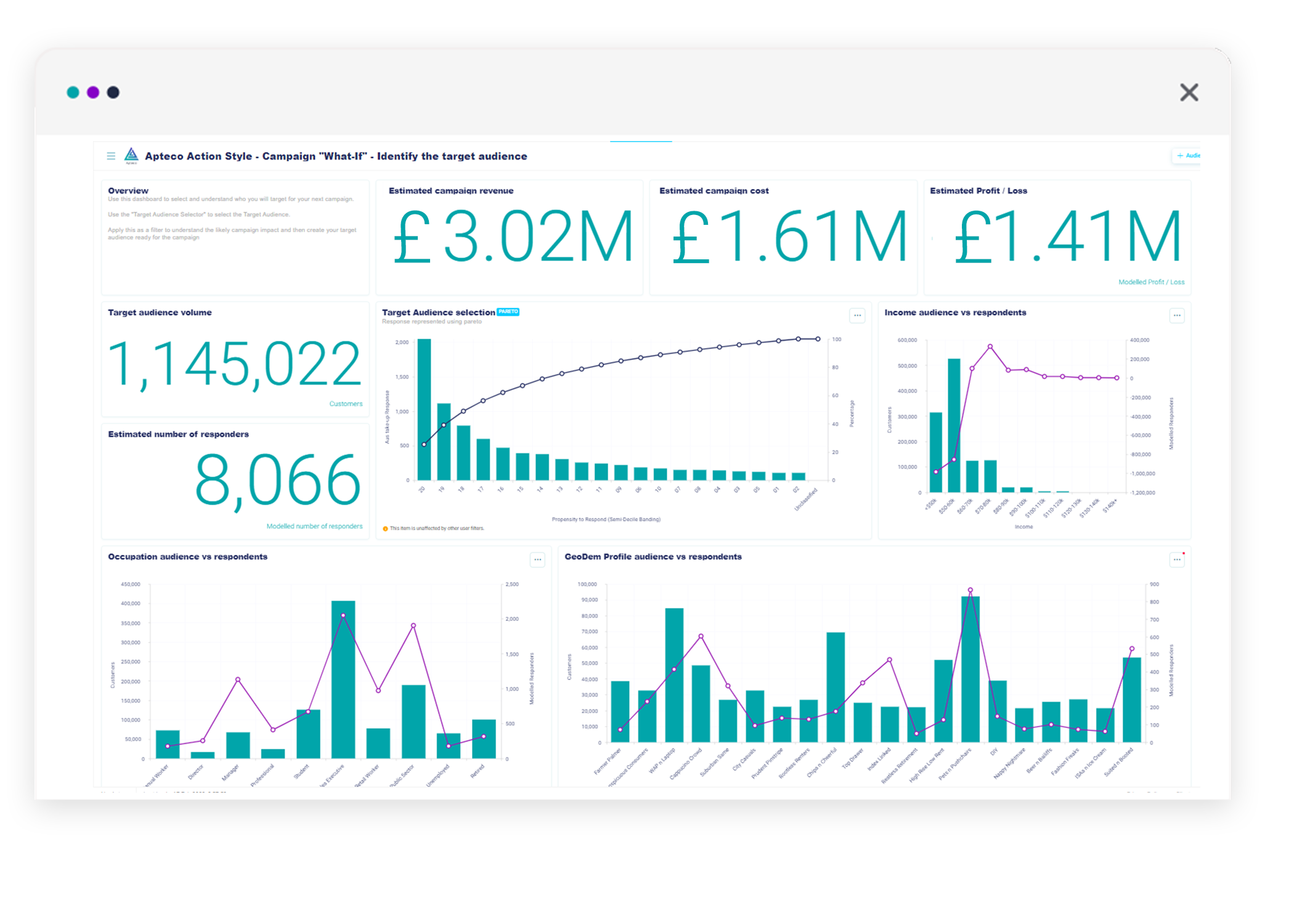This screenshot has height=924, width=1294.
Task: Open Target Audience selection options menu
Action: (857, 315)
